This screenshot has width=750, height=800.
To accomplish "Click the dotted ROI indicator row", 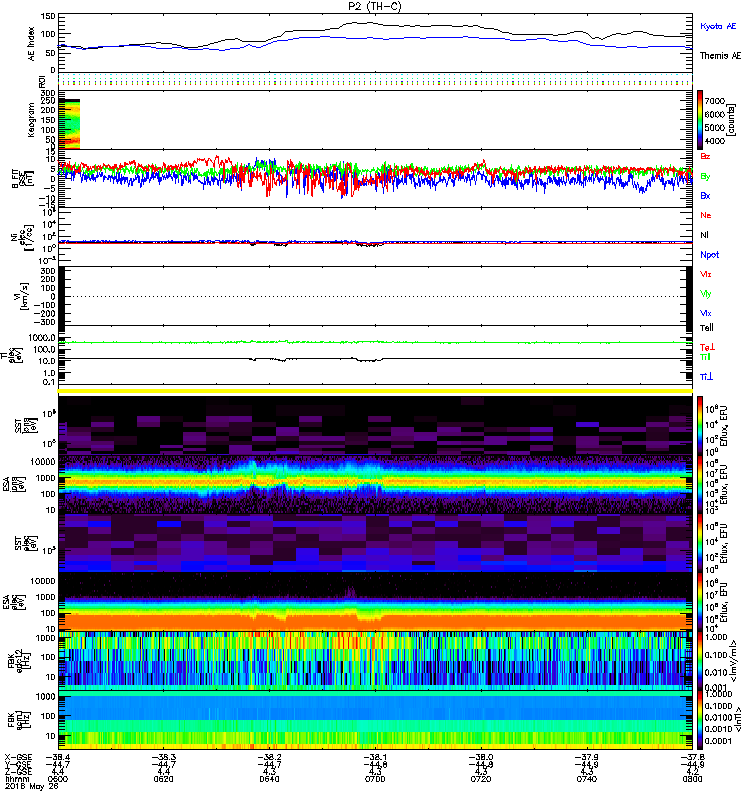I will pos(375,80).
